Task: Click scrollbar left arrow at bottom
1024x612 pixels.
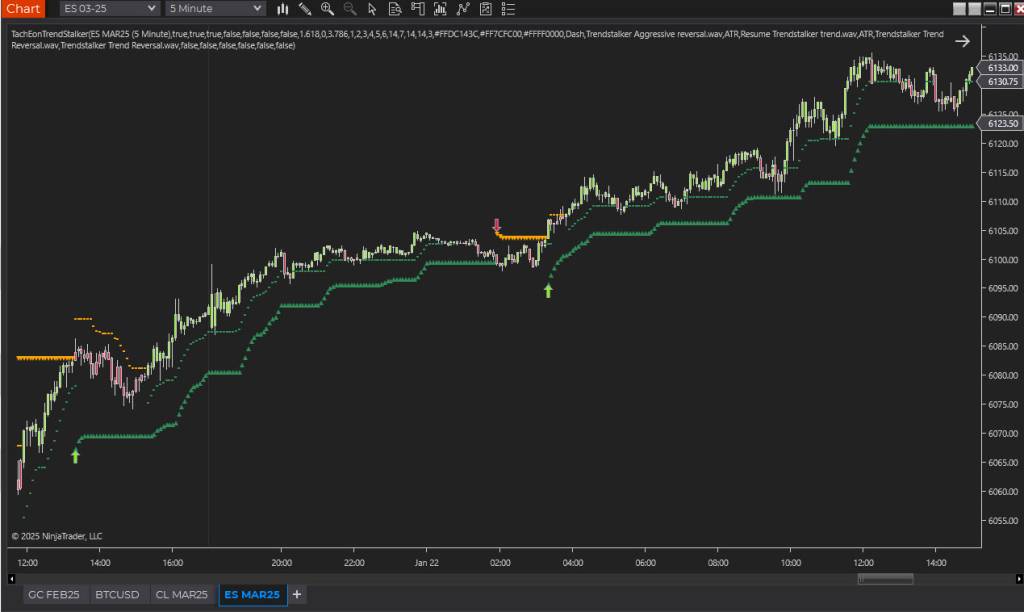Action: [x=12, y=578]
